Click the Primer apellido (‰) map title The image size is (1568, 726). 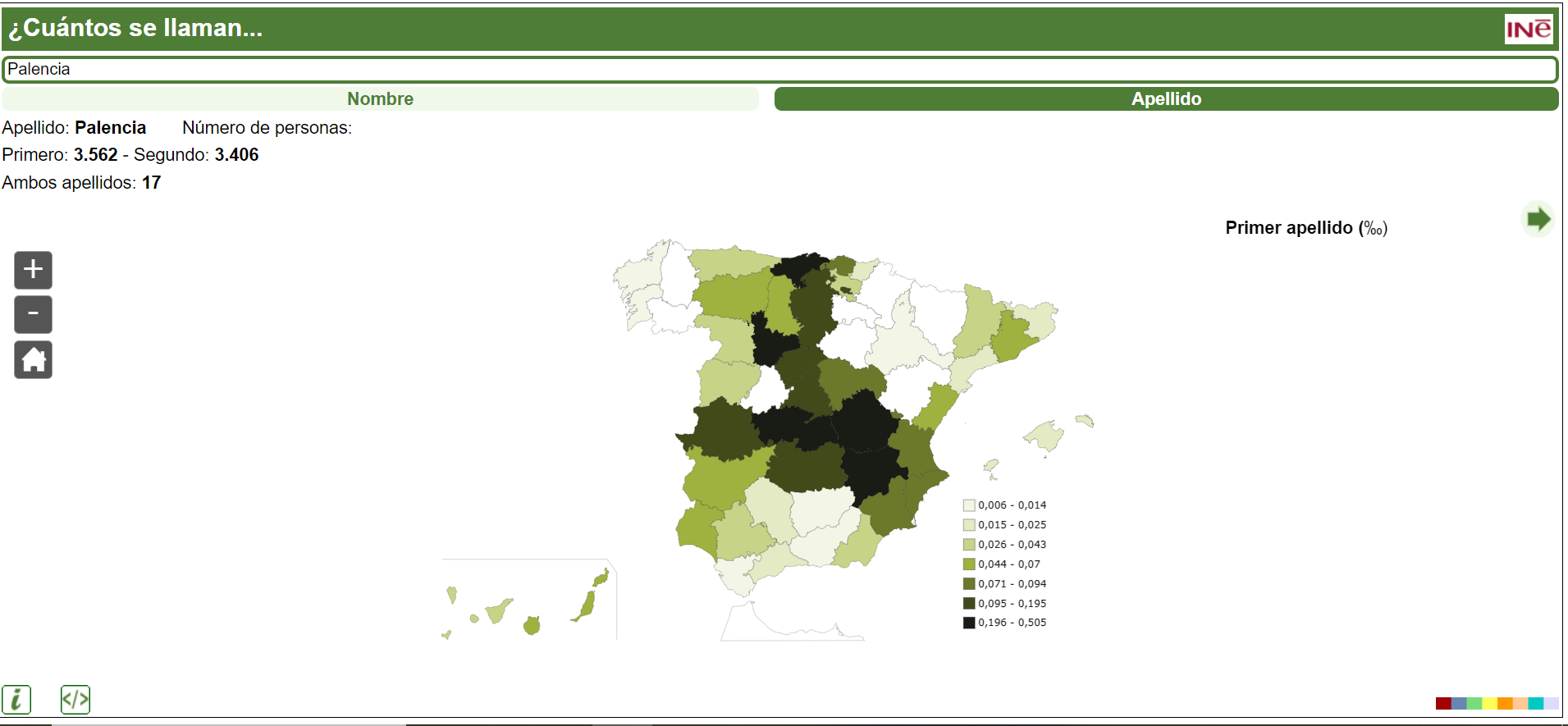[x=1306, y=228]
